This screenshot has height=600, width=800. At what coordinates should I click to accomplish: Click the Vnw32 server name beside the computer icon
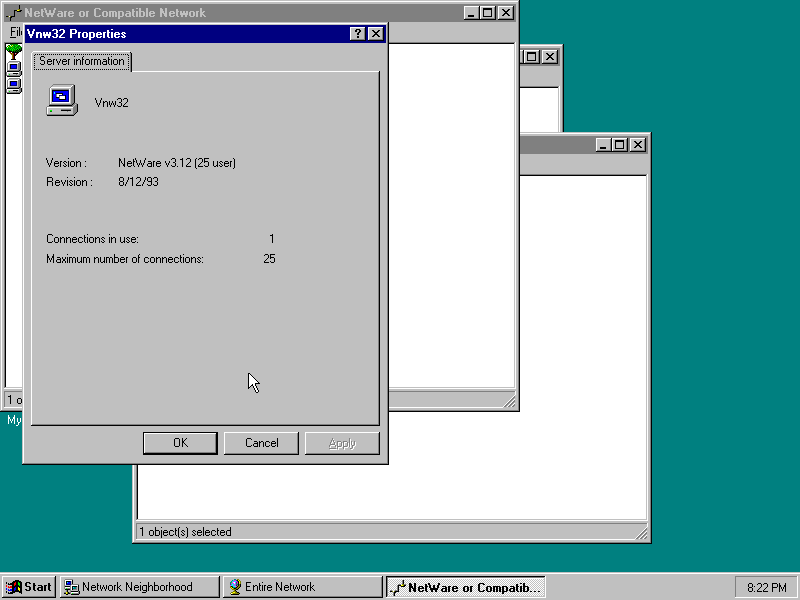tap(112, 103)
